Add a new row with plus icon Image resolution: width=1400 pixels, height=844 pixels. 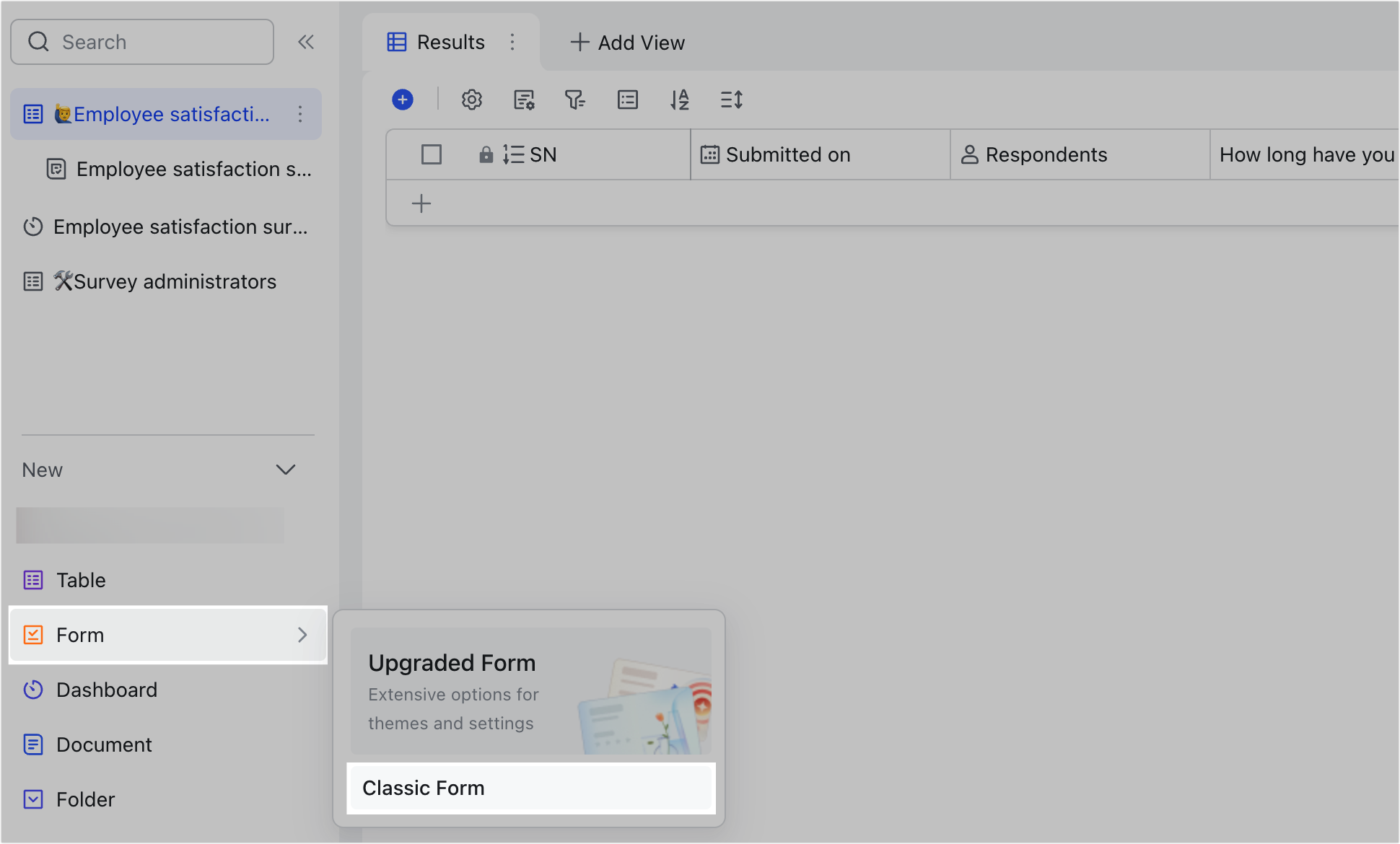(x=421, y=203)
